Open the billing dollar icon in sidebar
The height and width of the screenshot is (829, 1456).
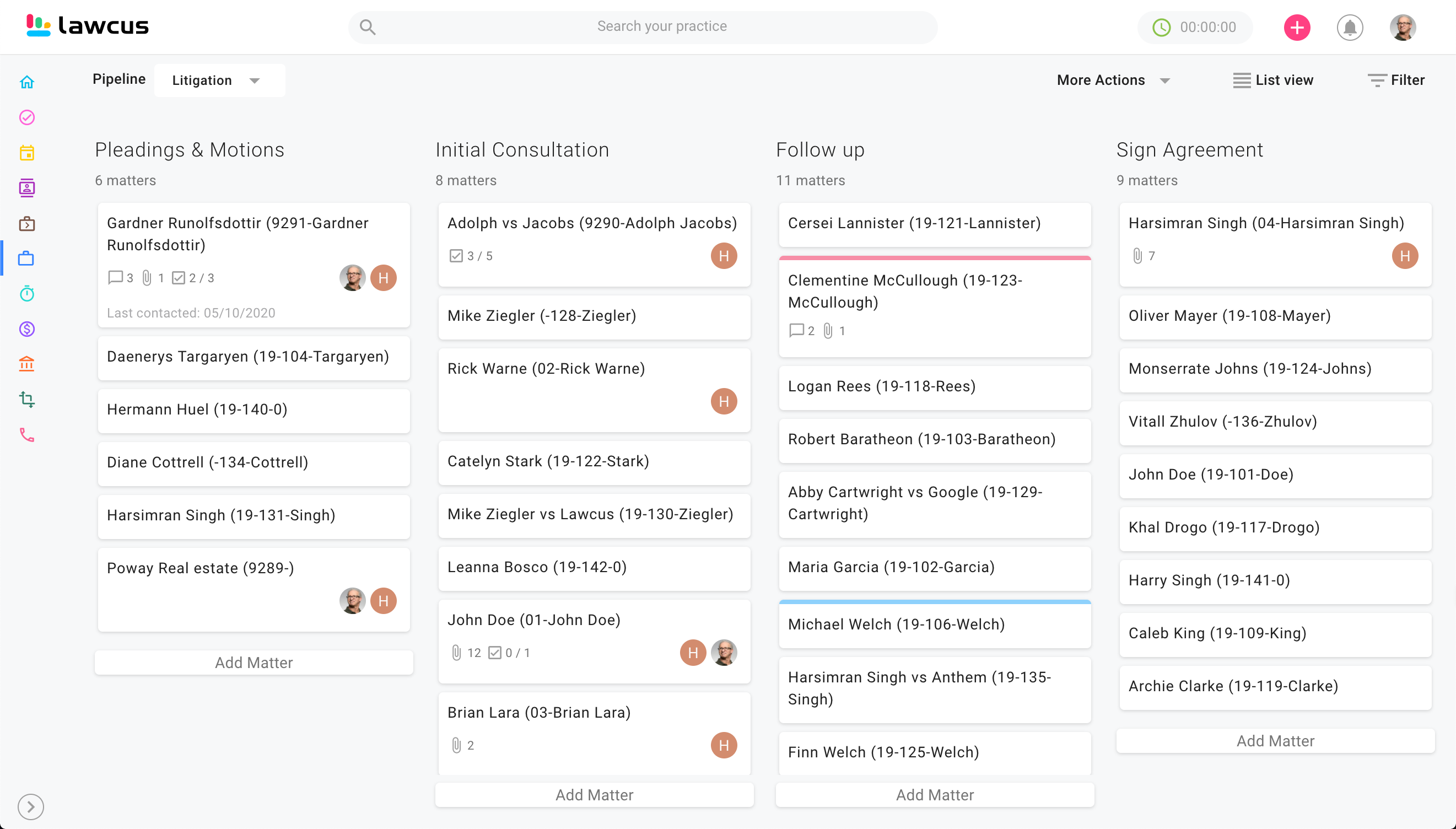(27, 329)
